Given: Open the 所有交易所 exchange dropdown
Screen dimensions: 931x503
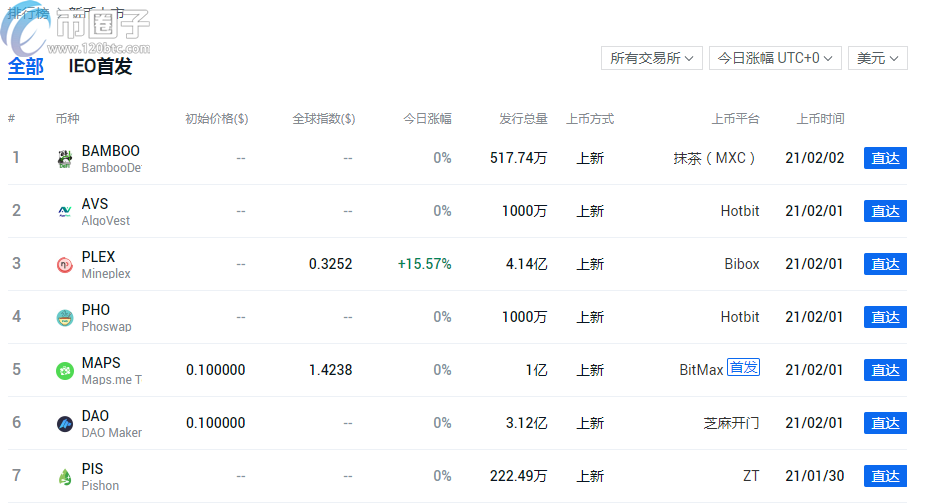Looking at the screenshot, I should (651, 58).
